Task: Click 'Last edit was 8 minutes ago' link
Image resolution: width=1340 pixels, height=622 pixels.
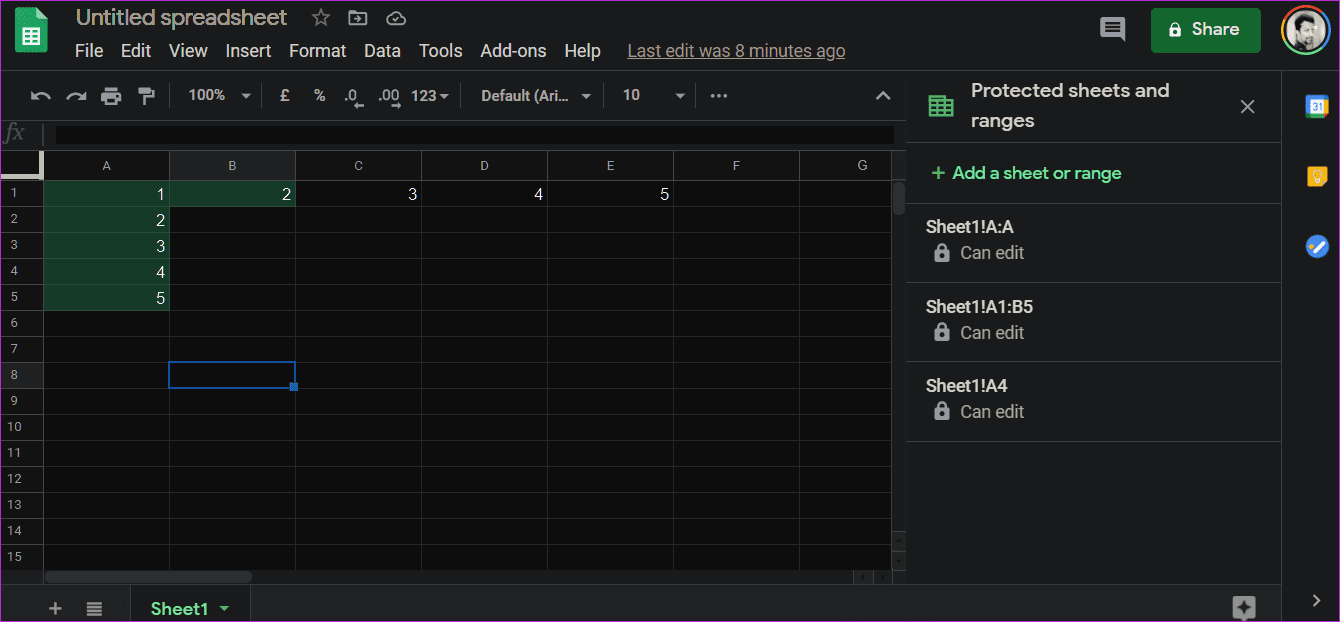Action: [736, 50]
